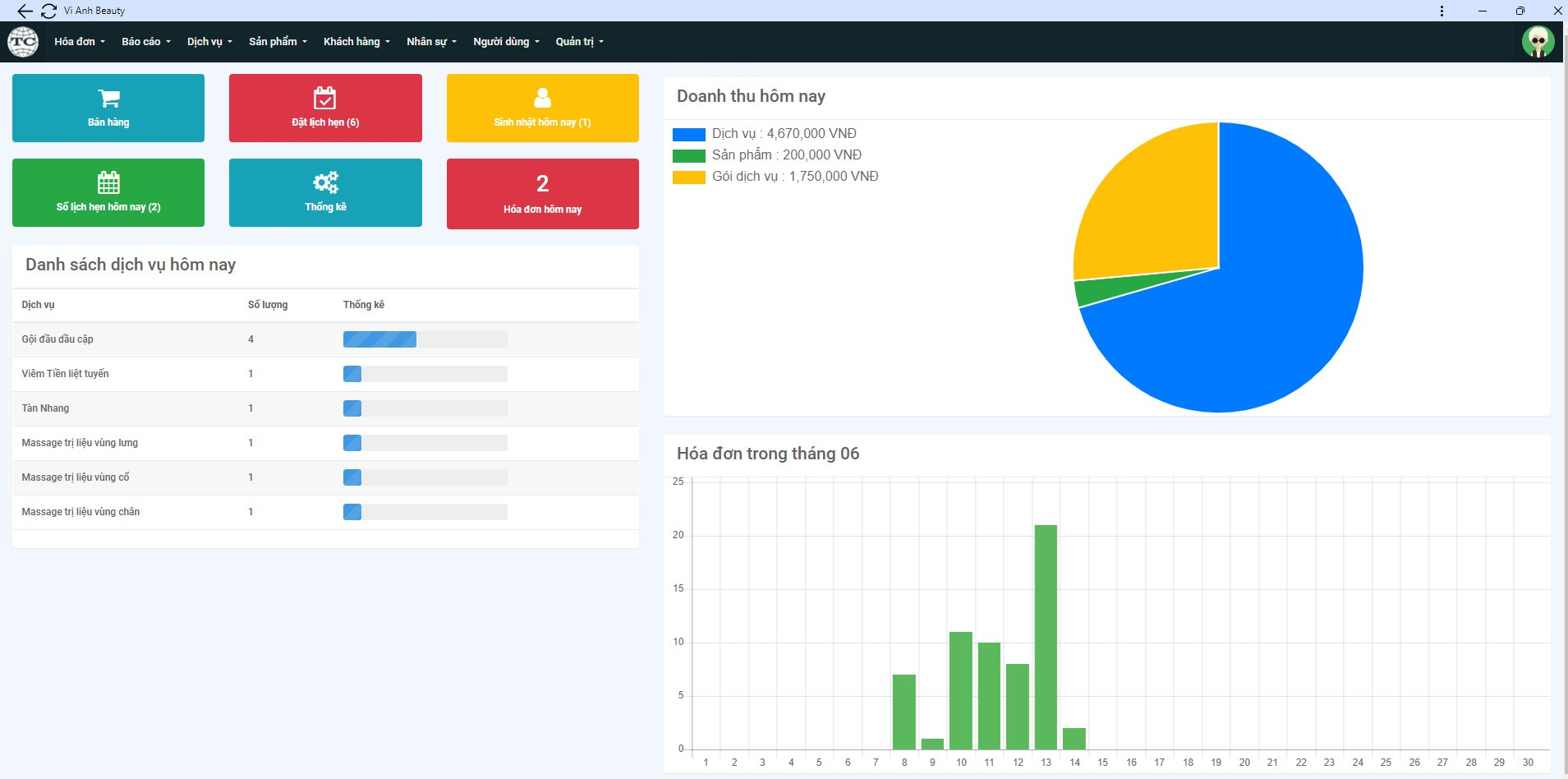The width and height of the screenshot is (1568, 779).
Task: Click the reload page icon
Action: pyautogui.click(x=48, y=11)
